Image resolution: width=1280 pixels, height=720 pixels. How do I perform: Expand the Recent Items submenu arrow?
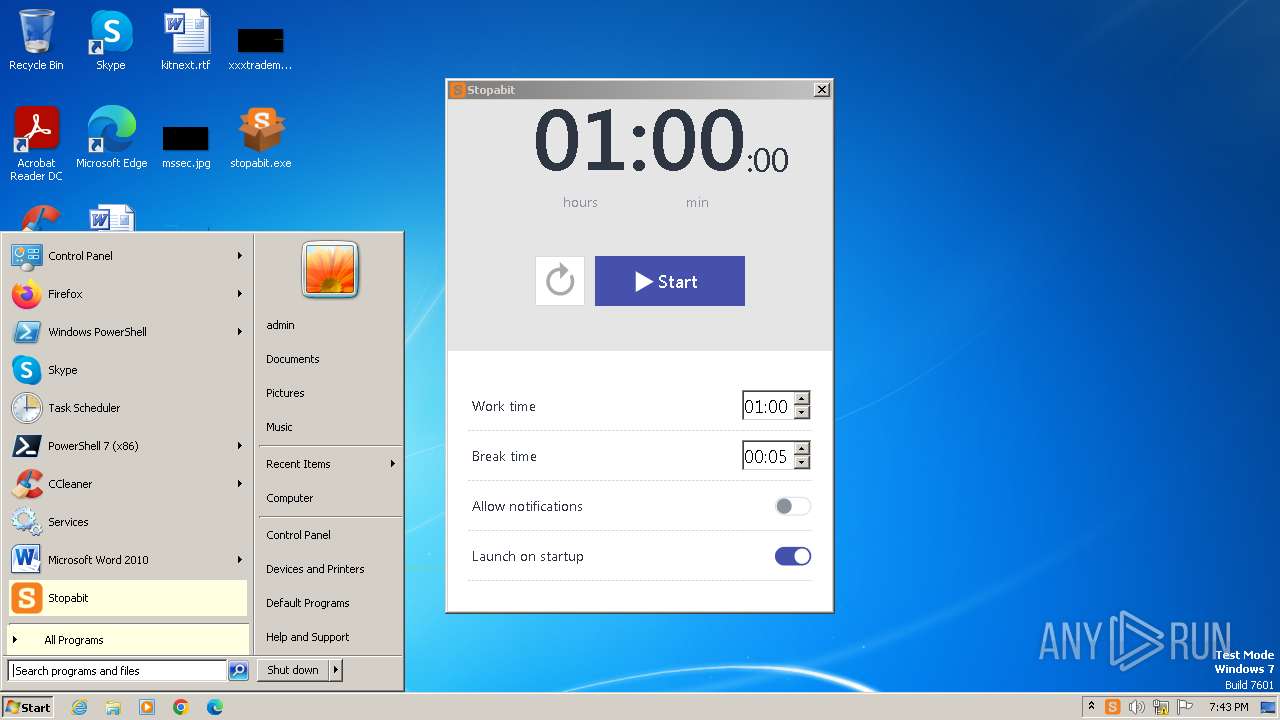(393, 464)
